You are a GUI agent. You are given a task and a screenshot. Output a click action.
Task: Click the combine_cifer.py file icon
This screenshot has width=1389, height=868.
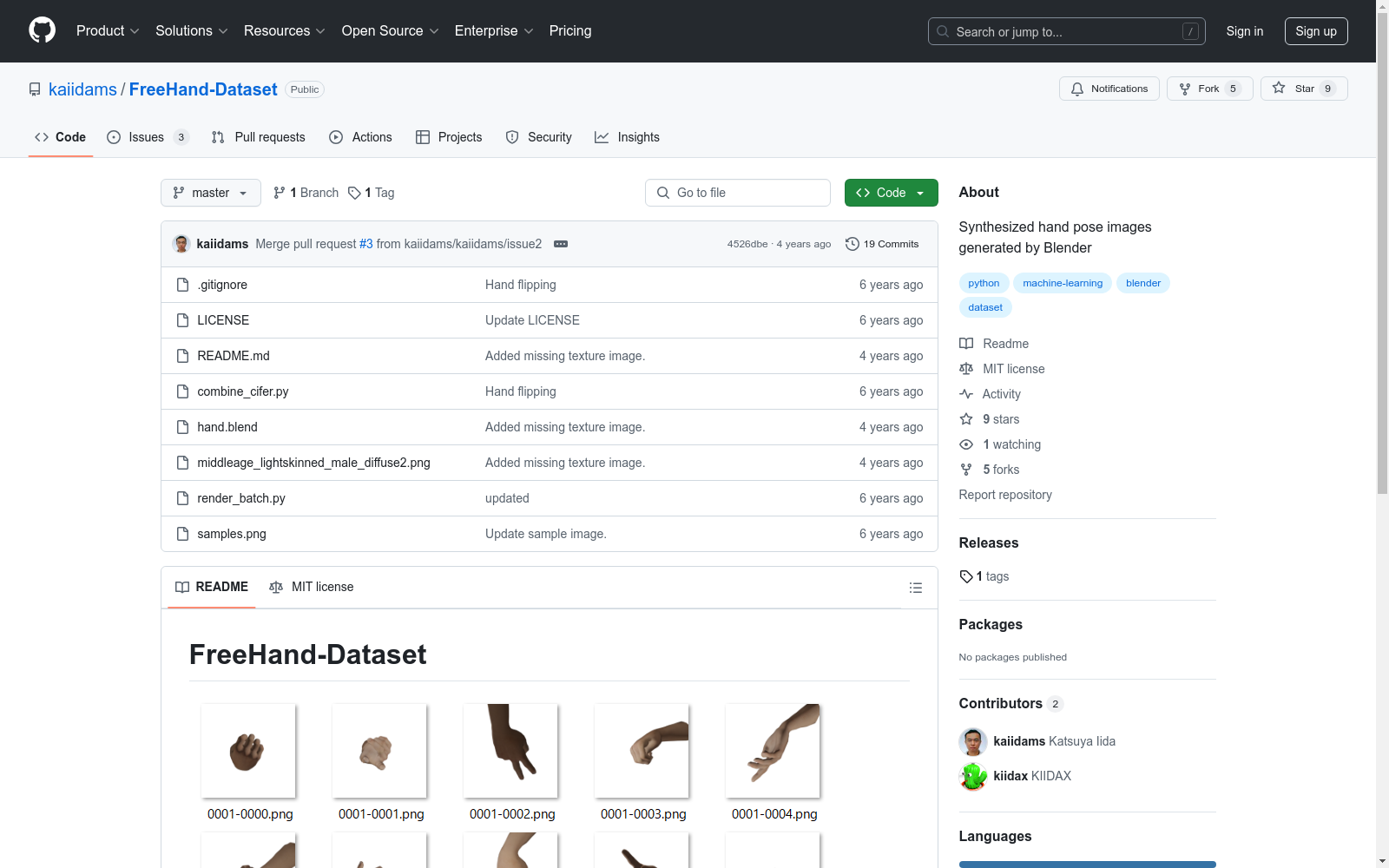click(182, 391)
